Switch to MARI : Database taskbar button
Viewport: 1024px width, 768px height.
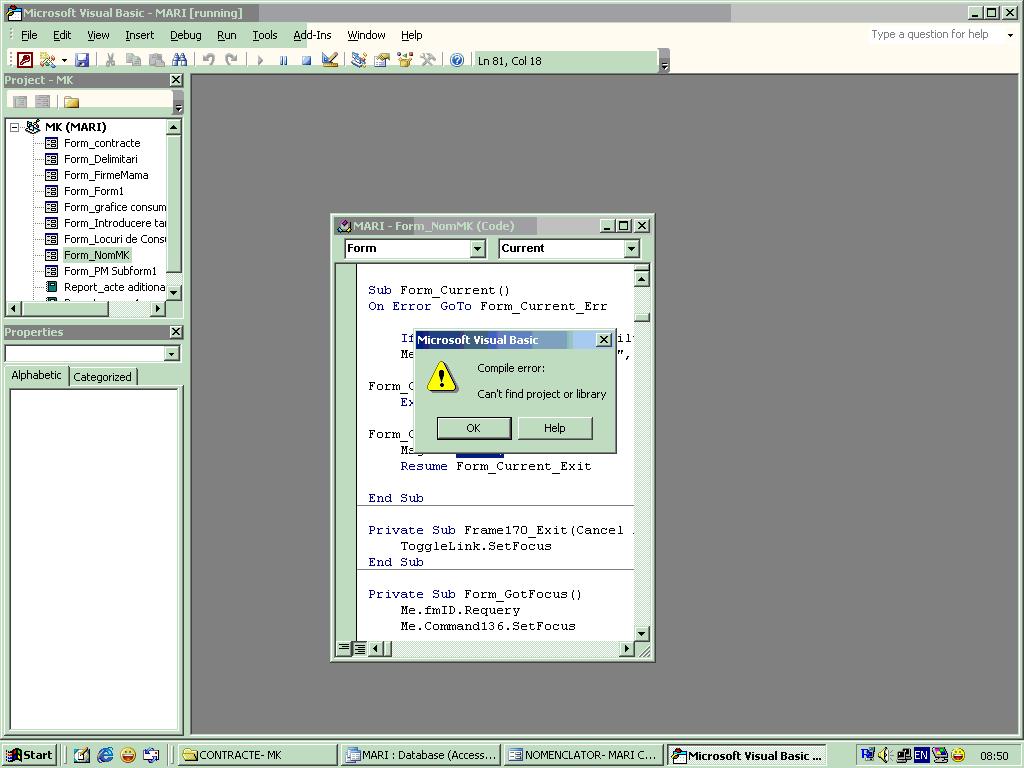(x=422, y=755)
